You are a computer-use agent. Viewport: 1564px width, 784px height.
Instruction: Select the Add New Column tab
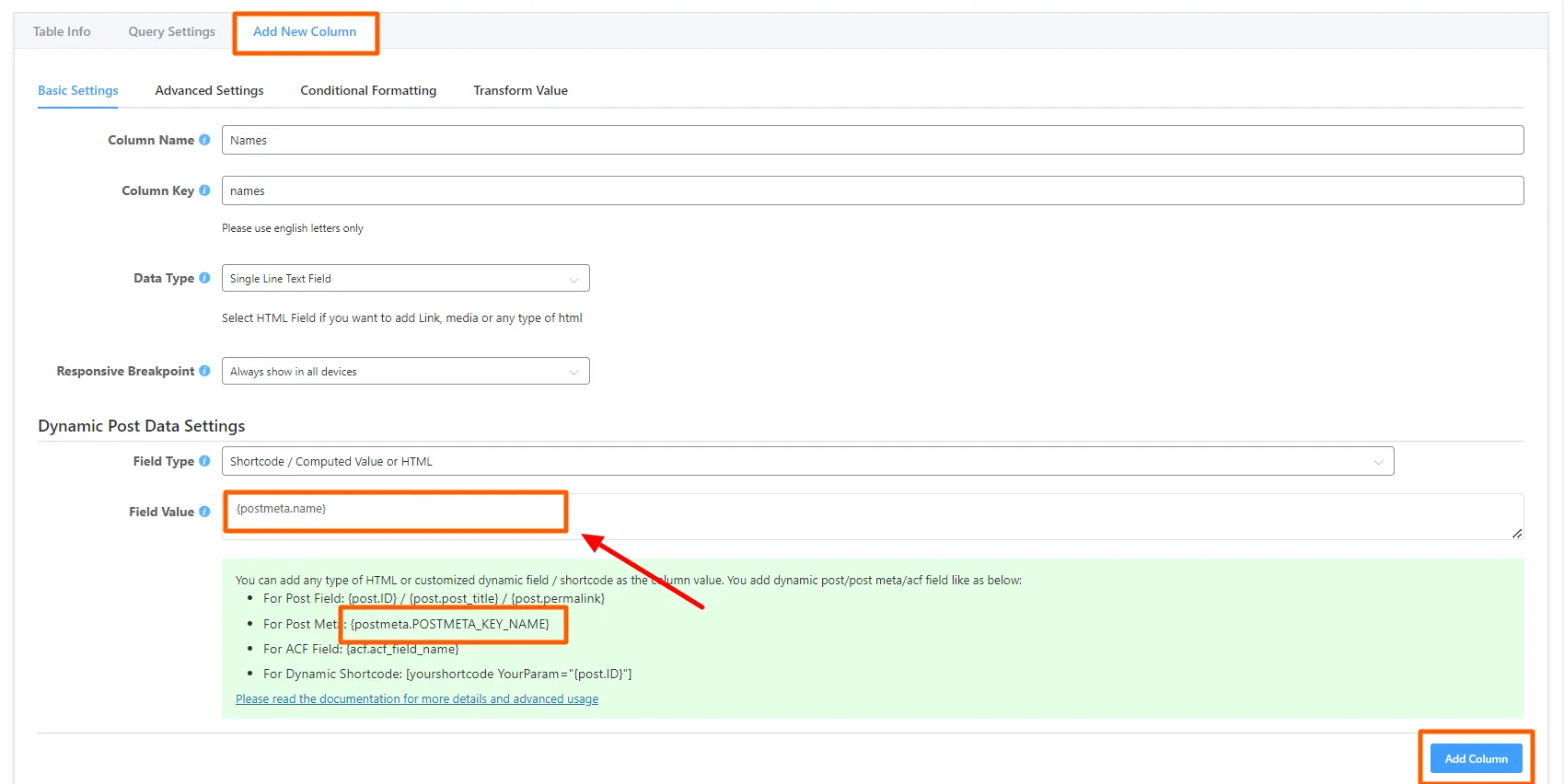[305, 31]
